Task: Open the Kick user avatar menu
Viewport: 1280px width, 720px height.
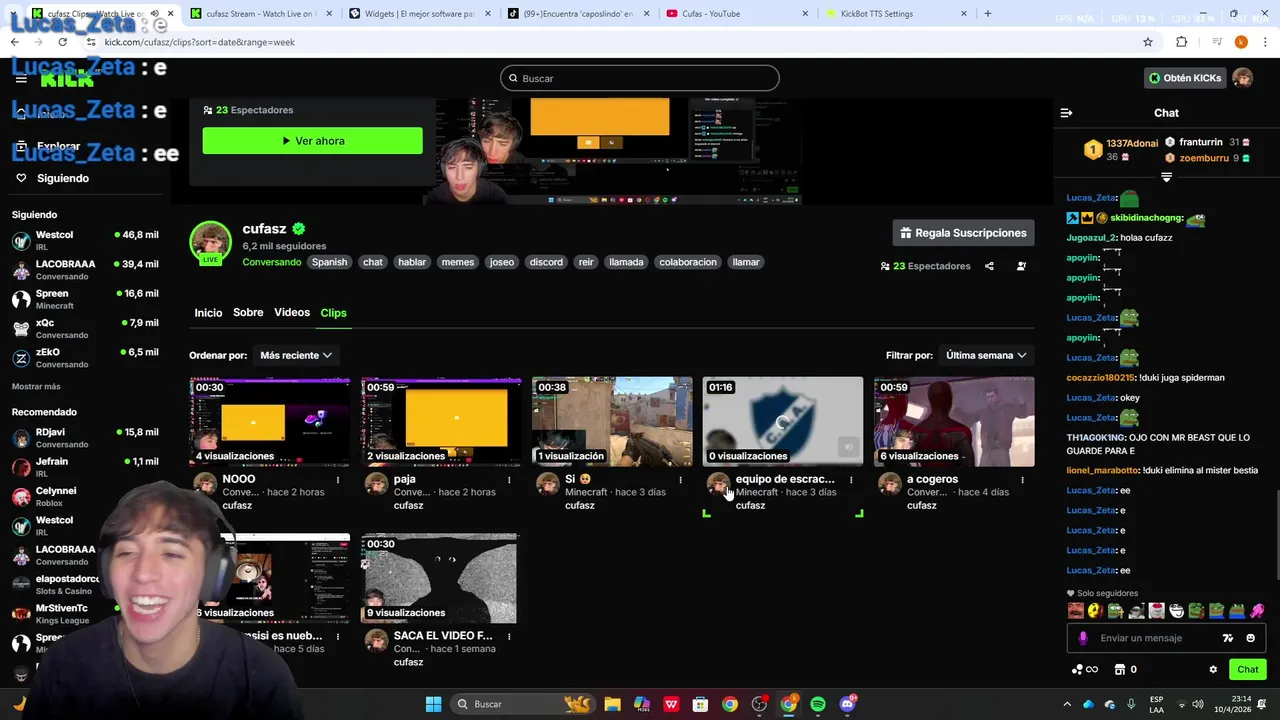Action: click(1242, 78)
